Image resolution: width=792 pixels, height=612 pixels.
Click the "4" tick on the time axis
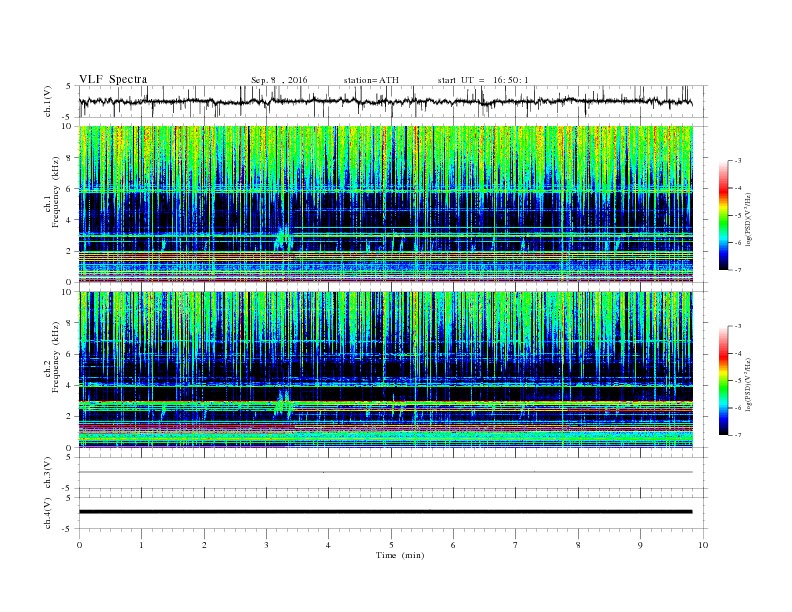pyautogui.click(x=328, y=545)
